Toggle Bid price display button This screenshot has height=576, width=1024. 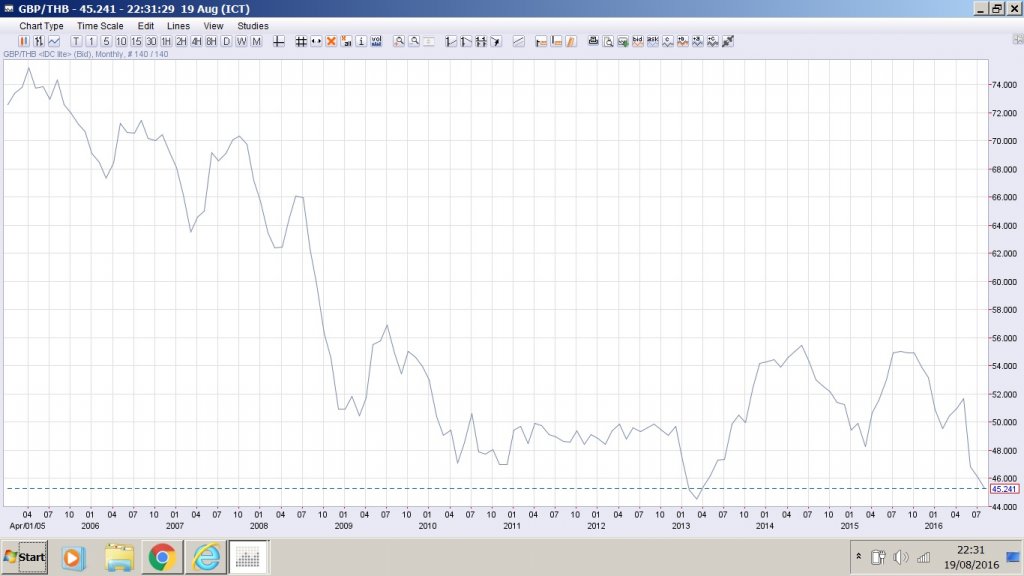coord(638,41)
